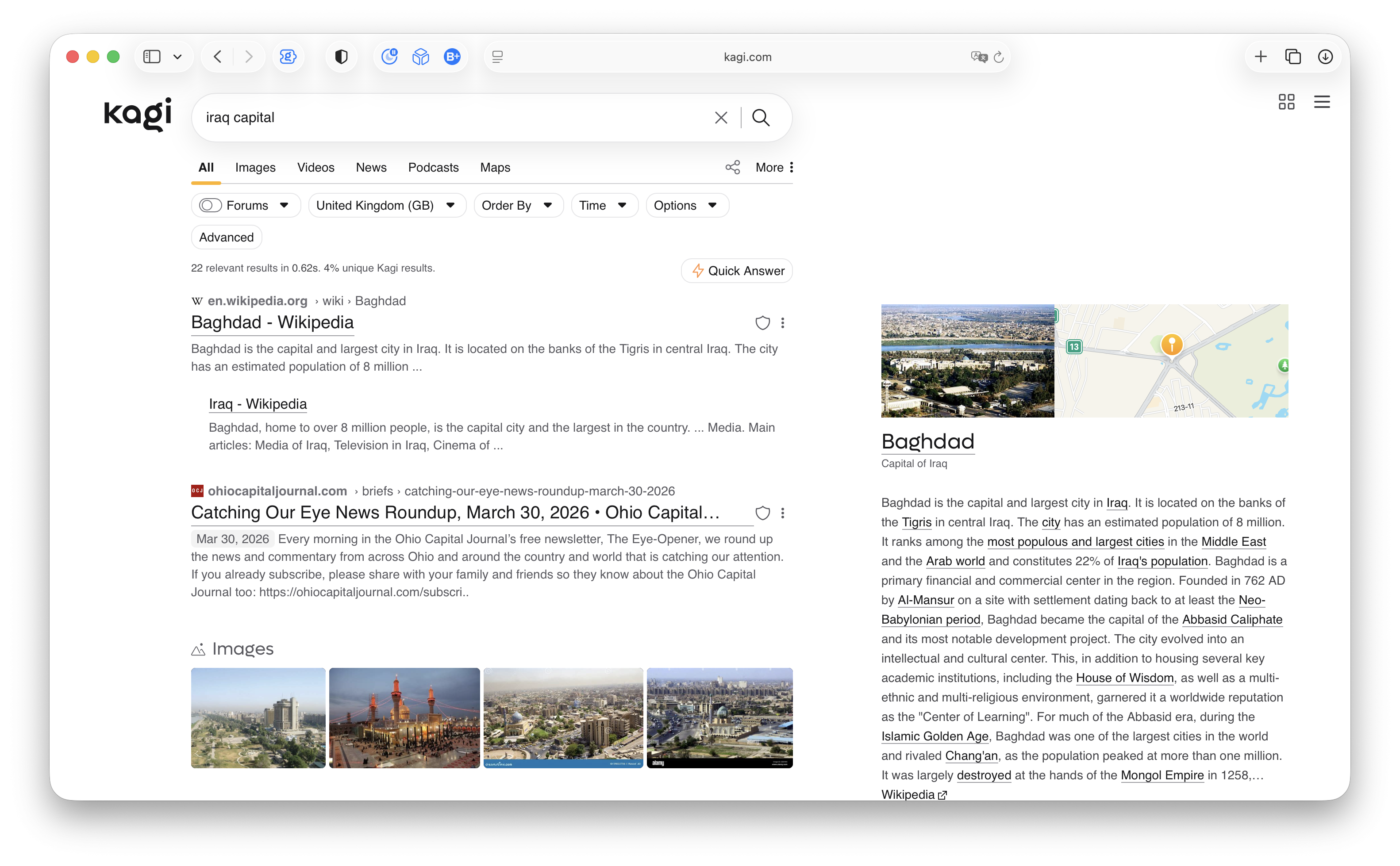Open the Catching Our Eye News Roundup result
This screenshot has width=1400, height=866.
(x=455, y=513)
